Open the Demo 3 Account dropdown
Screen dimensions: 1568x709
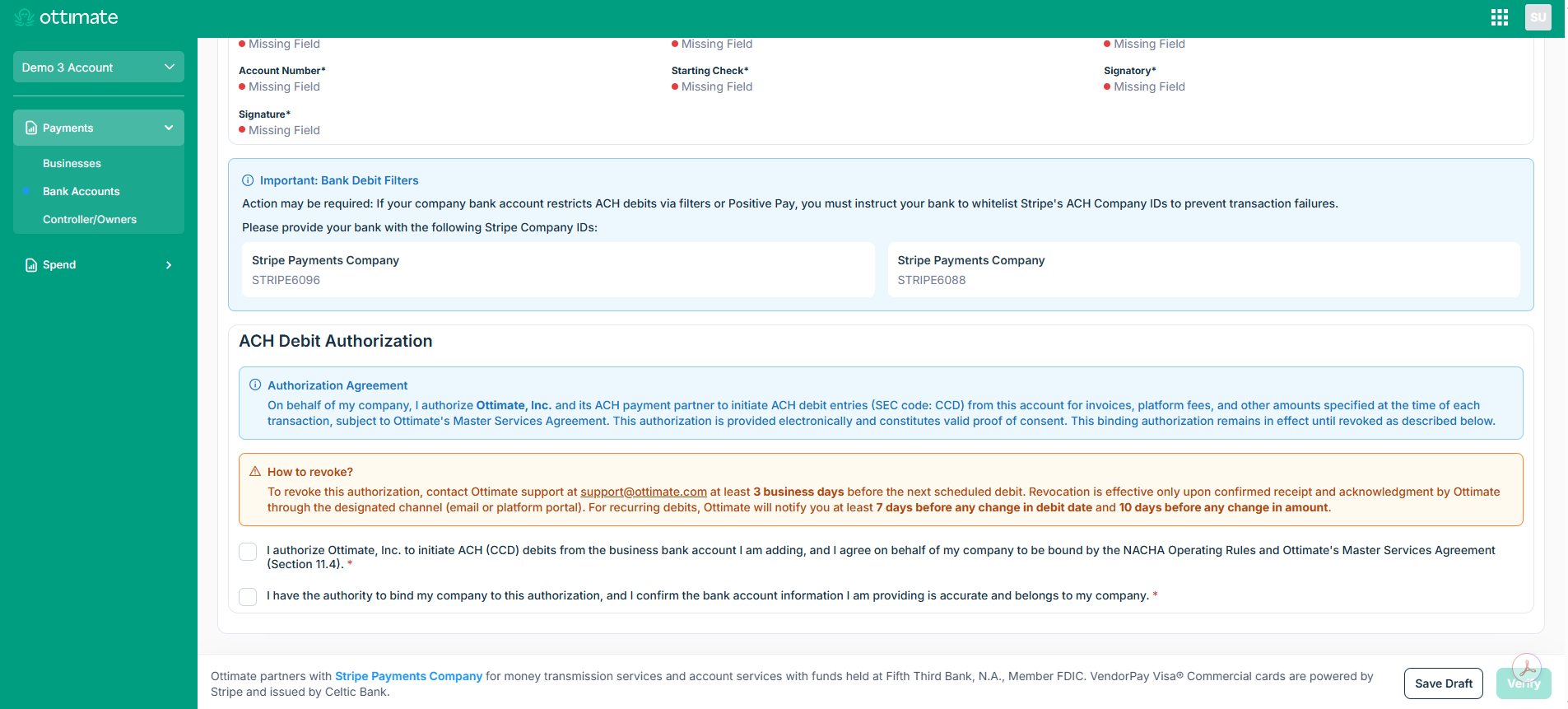(99, 67)
